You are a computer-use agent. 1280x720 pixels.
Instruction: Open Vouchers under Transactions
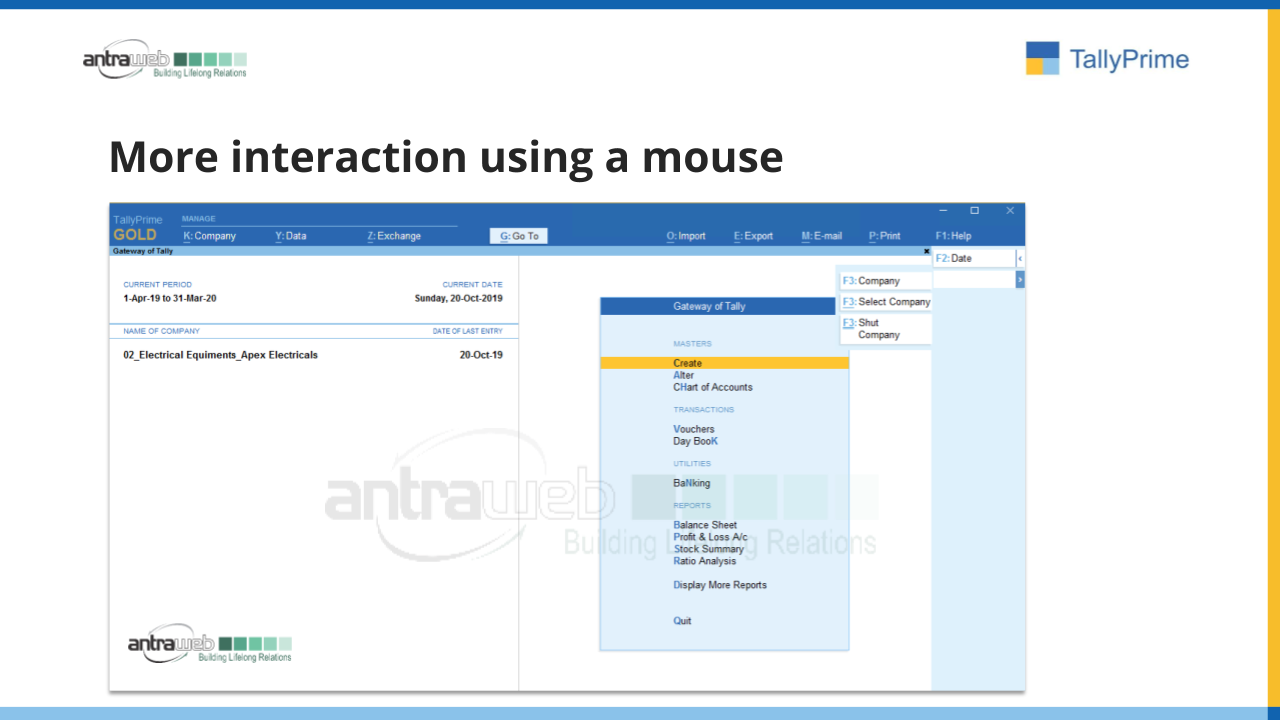(x=694, y=429)
